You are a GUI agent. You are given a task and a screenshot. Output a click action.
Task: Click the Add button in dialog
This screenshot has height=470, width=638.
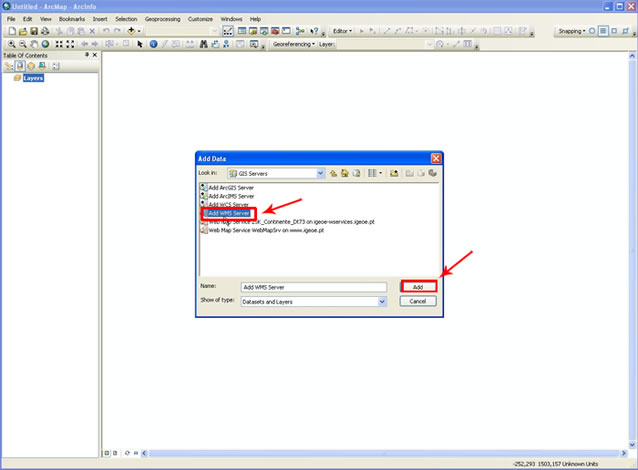click(418, 287)
